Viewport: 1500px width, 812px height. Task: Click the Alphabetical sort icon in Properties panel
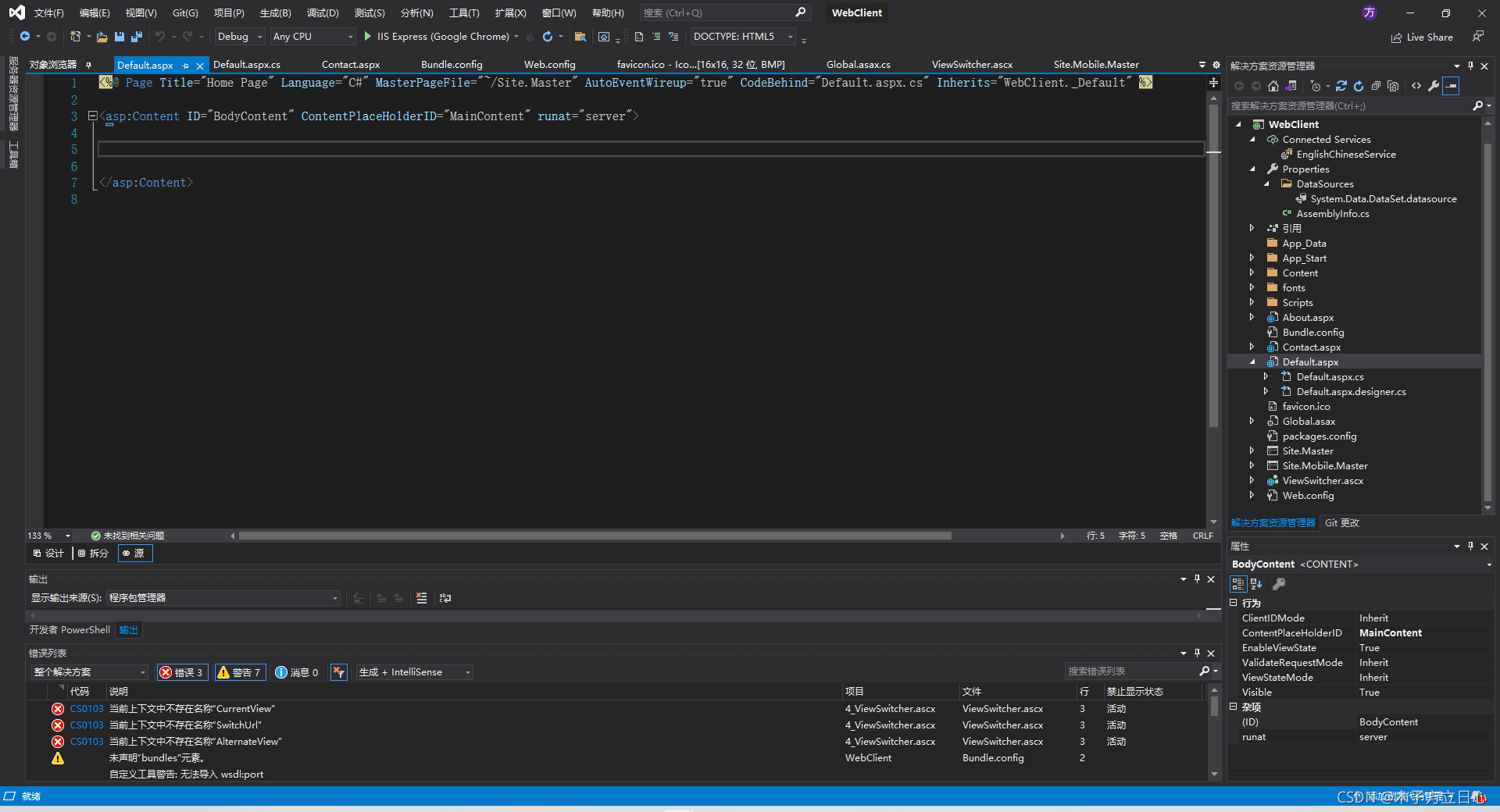click(1256, 583)
